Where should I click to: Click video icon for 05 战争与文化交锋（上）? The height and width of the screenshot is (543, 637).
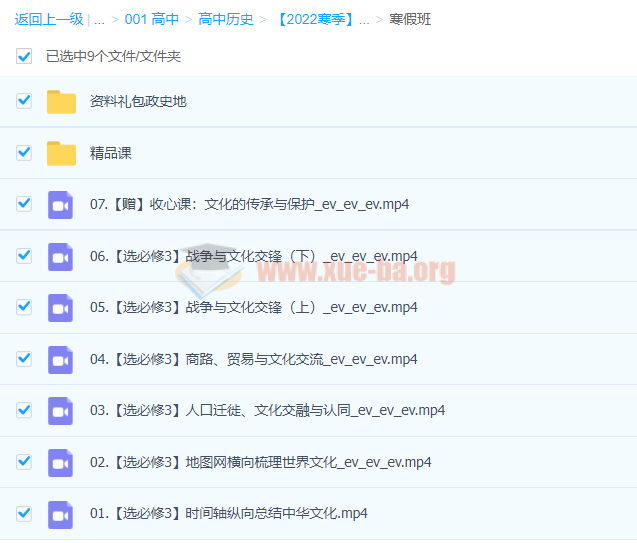click(x=61, y=308)
